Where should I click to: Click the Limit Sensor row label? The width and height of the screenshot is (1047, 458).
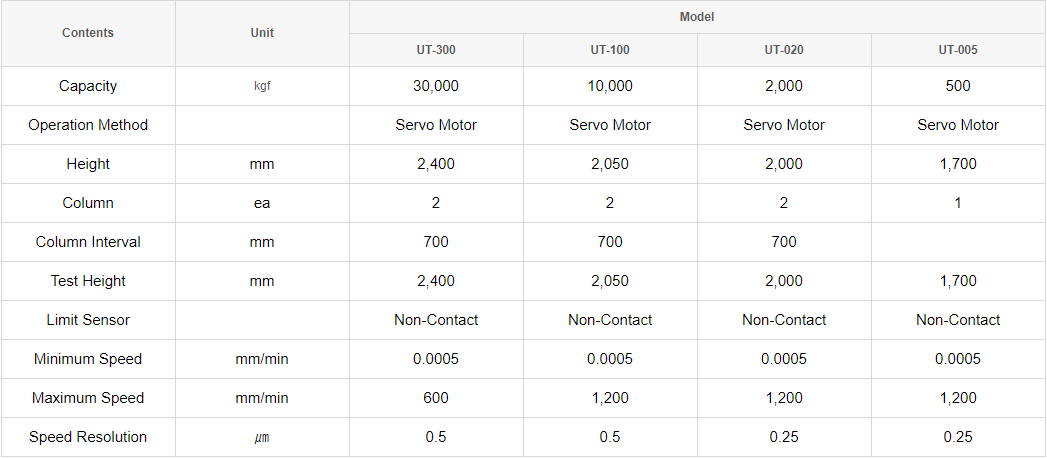pos(88,320)
